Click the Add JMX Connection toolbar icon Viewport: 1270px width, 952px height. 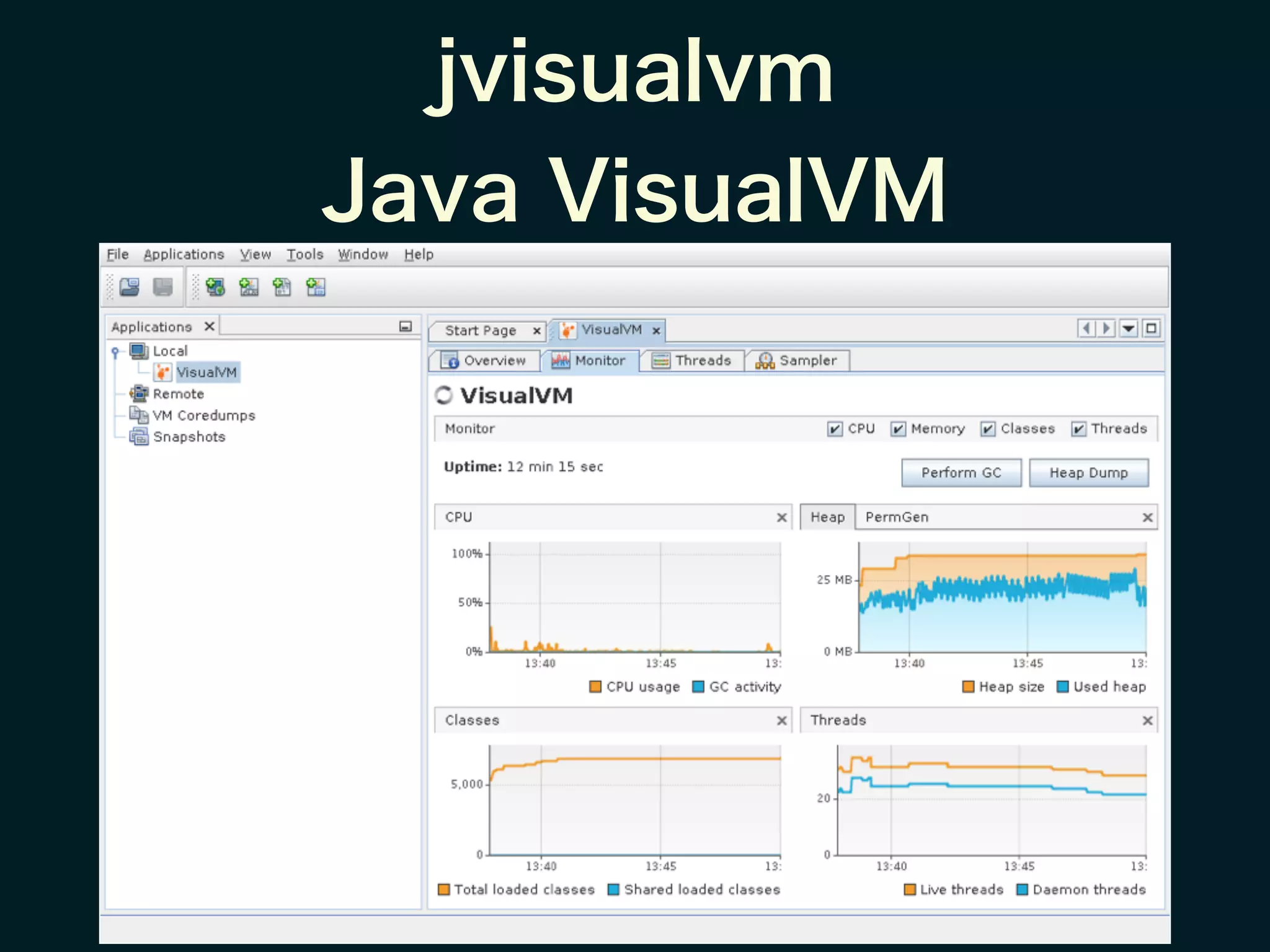[x=249, y=287]
